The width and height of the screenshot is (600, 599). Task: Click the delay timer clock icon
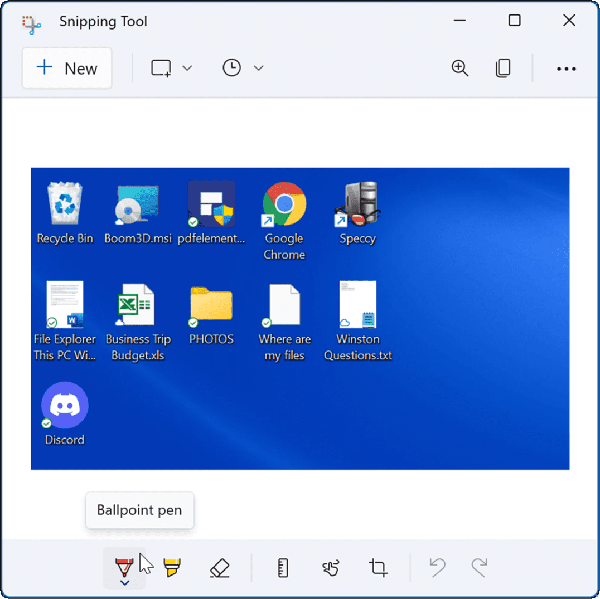click(232, 68)
